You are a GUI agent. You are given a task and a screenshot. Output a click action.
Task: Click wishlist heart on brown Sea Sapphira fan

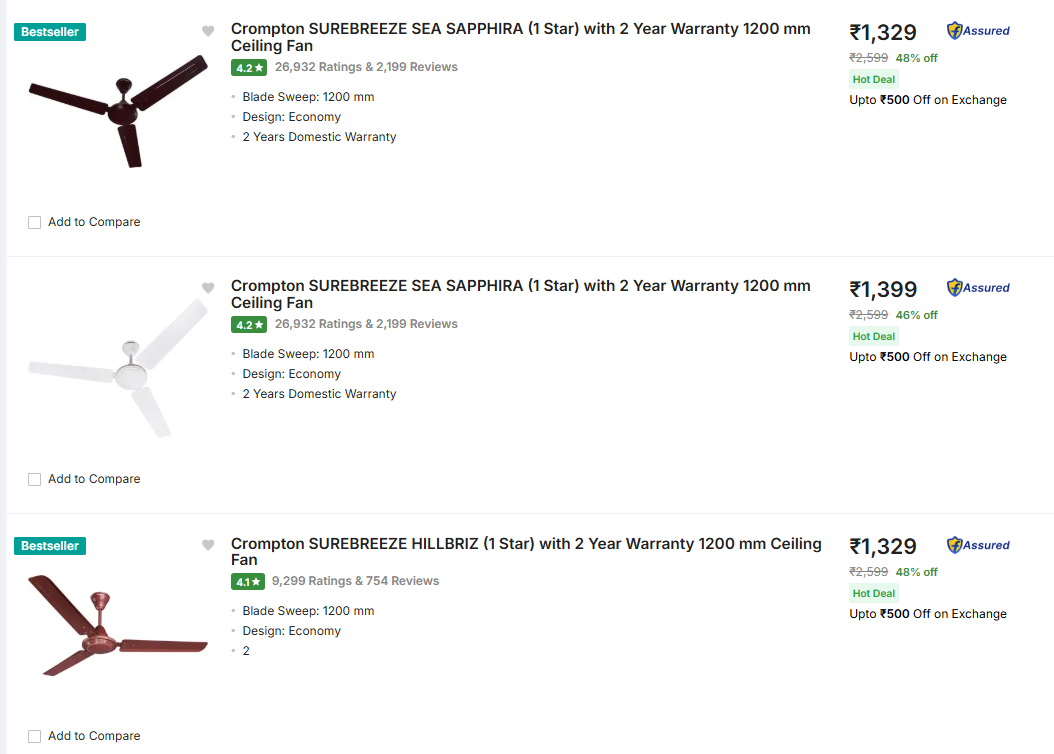point(208,31)
